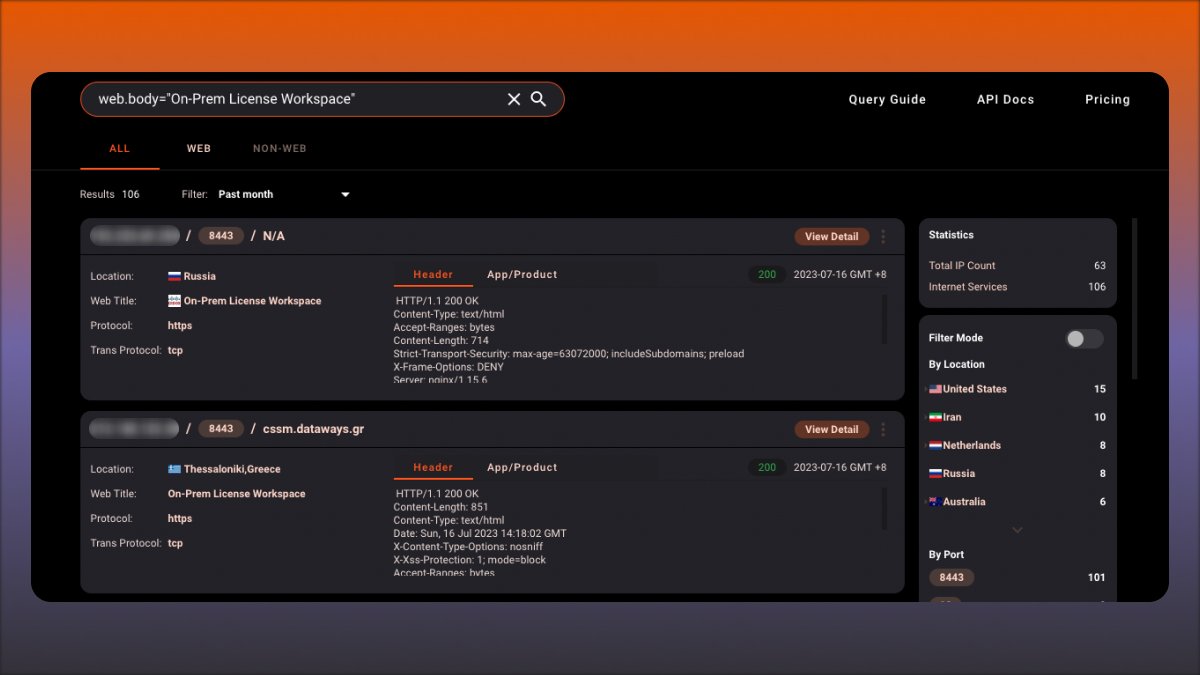Image resolution: width=1200 pixels, height=675 pixels.
Task: Clear the search query with the X icon
Action: (514, 99)
